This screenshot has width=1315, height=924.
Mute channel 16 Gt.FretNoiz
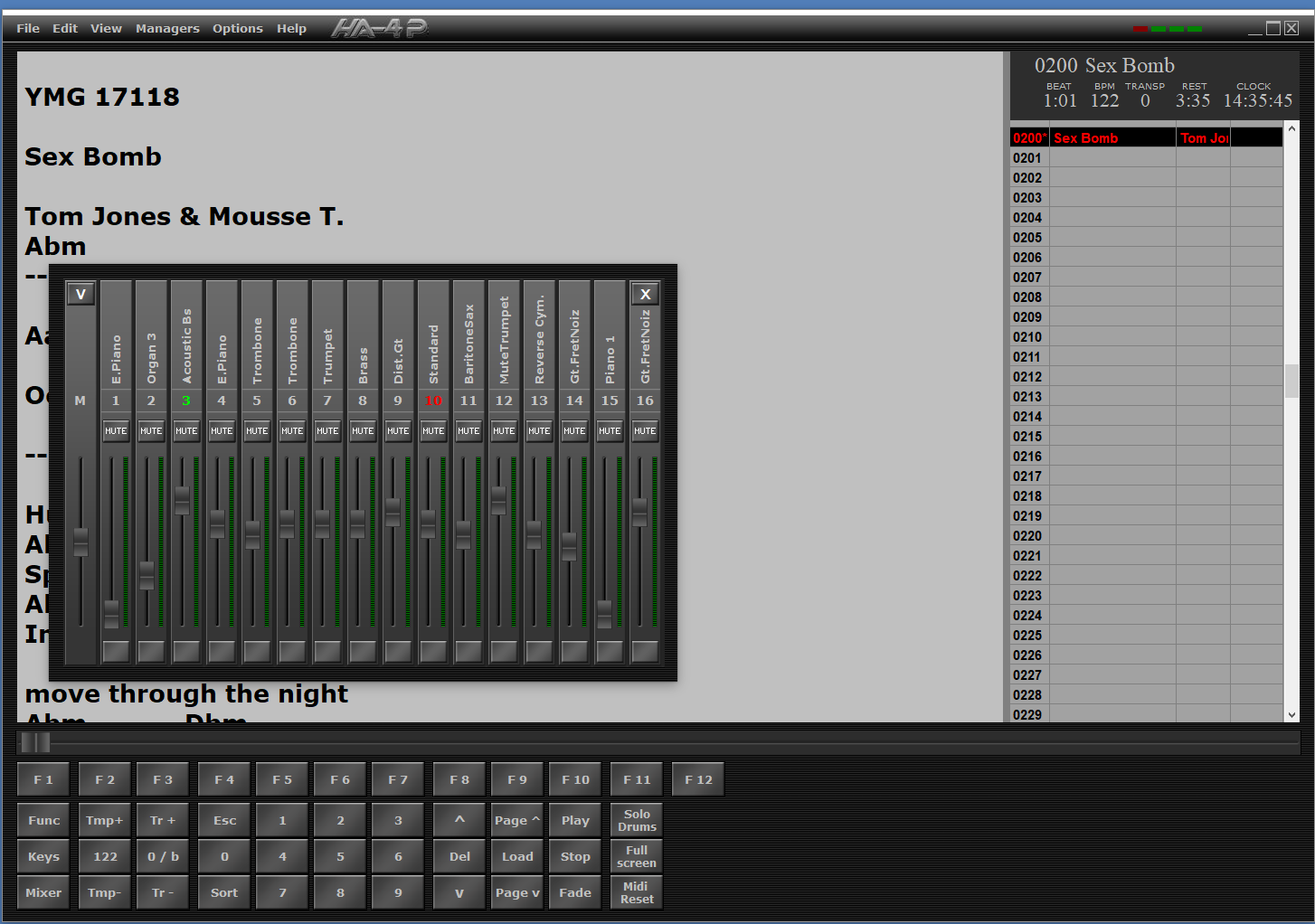click(645, 430)
